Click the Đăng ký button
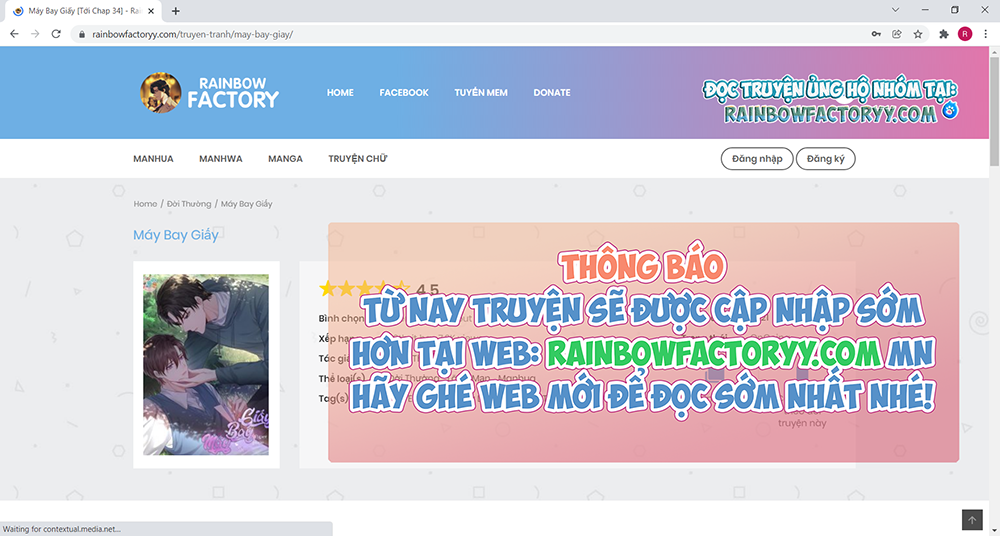 [825, 159]
